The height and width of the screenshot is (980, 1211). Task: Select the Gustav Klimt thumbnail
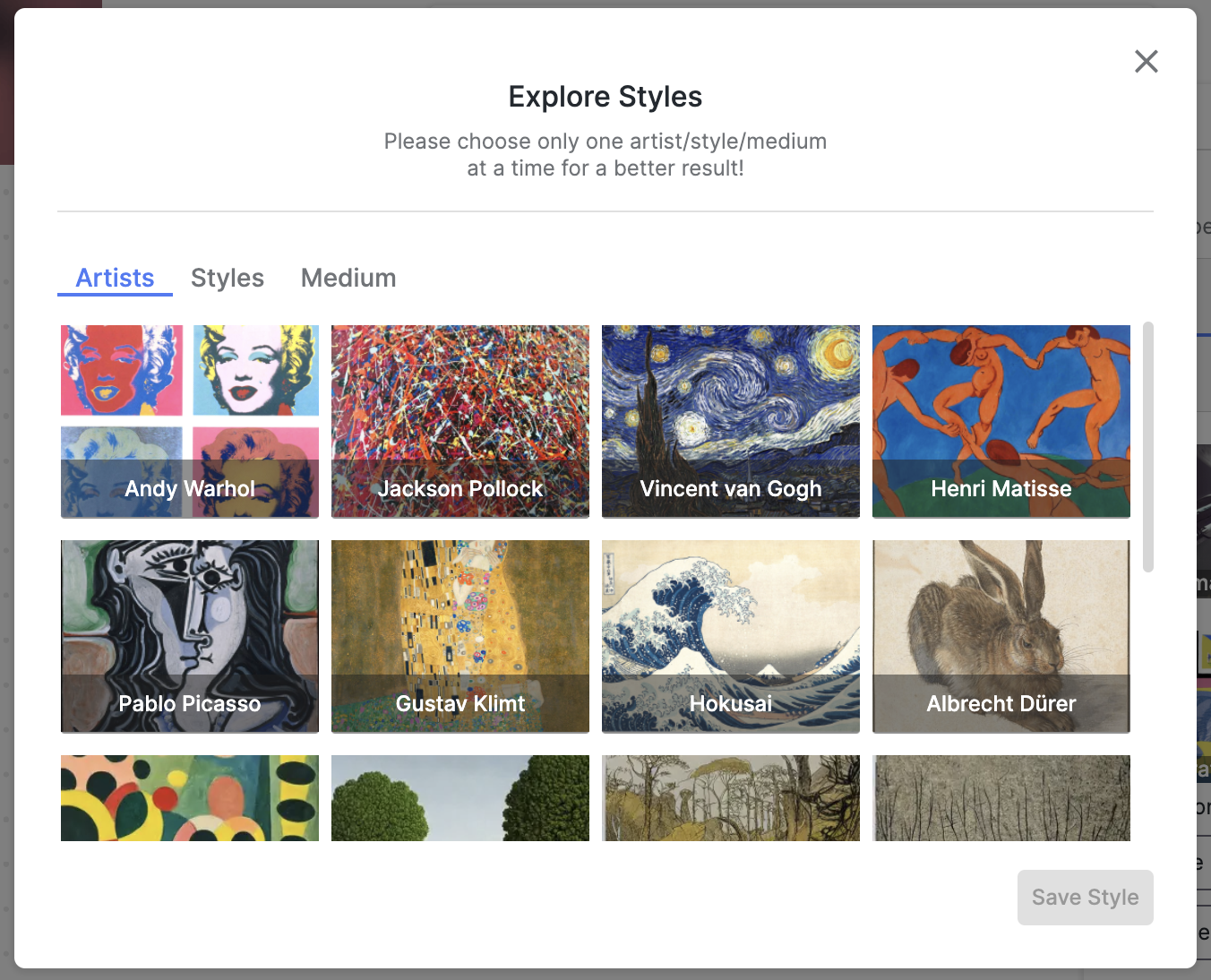click(460, 636)
